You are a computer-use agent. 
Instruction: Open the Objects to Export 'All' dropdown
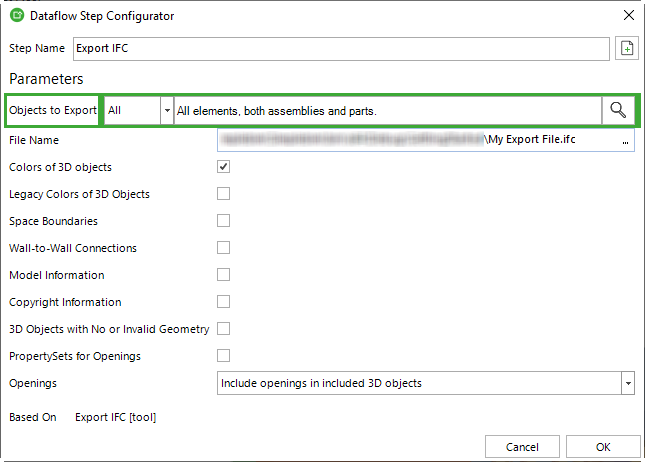[x=167, y=110]
